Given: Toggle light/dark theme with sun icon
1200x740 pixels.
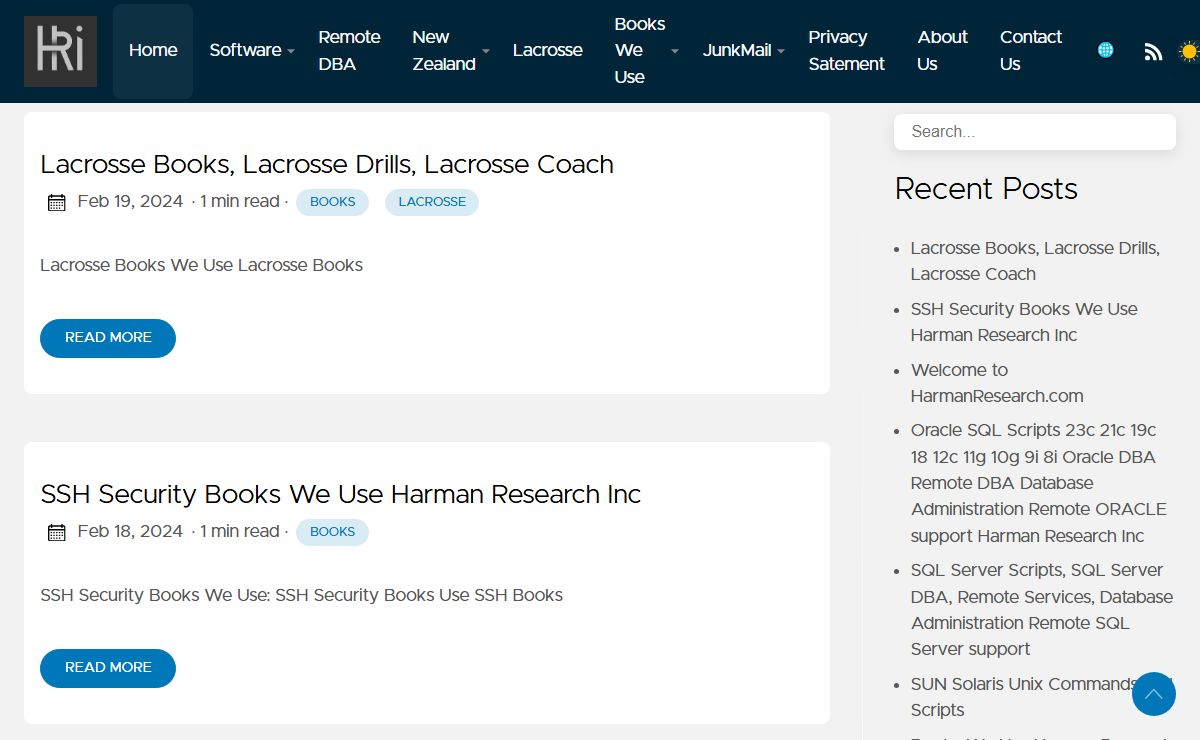Looking at the screenshot, I should coord(1188,51).
